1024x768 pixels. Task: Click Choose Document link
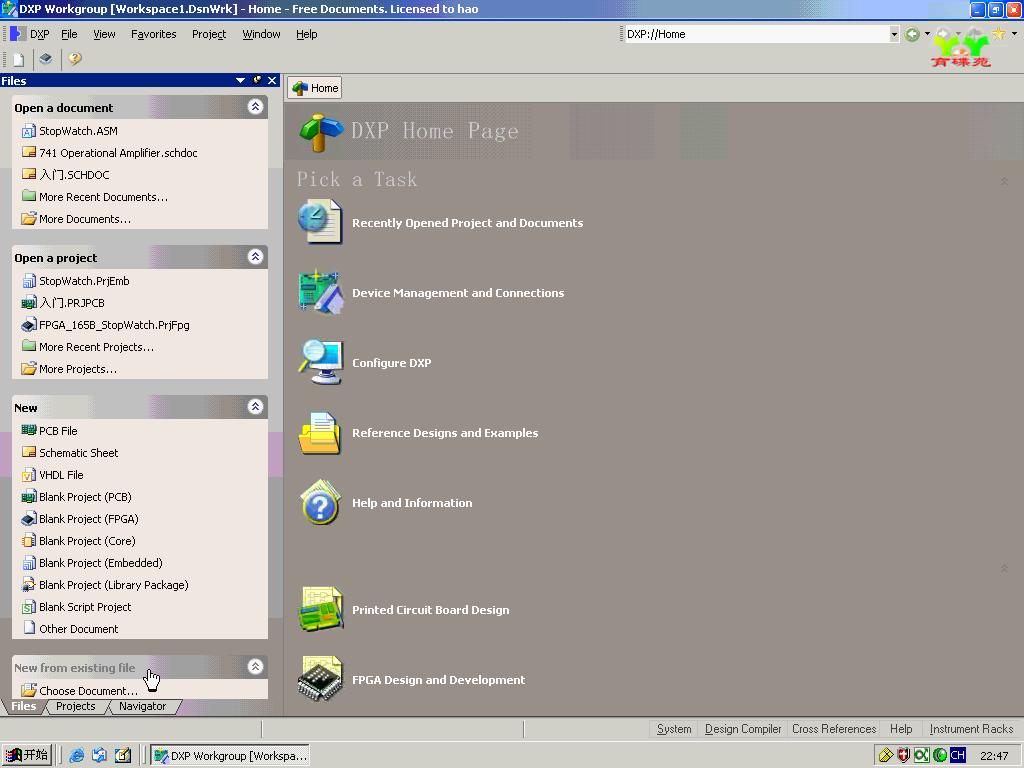pos(88,690)
